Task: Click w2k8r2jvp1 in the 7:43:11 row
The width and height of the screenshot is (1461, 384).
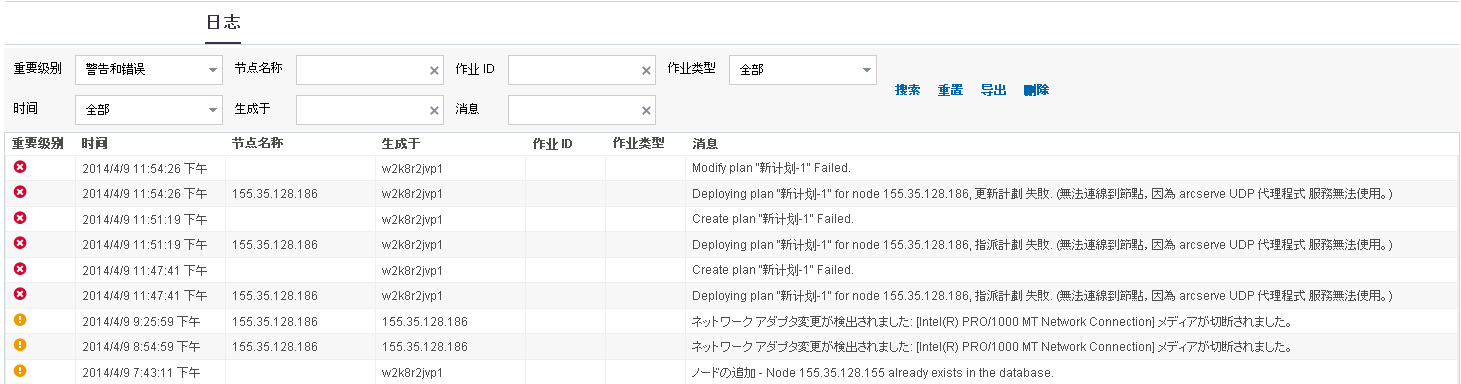Action: (x=412, y=373)
